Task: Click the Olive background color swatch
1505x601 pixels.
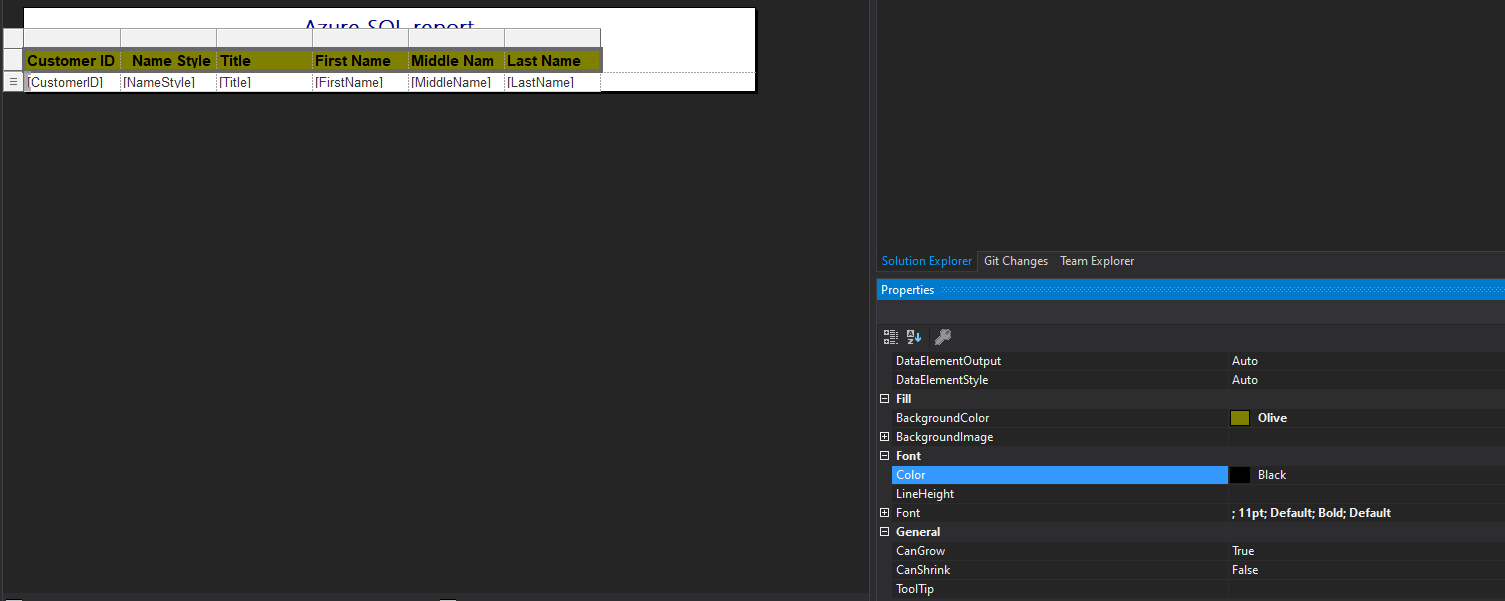Action: (1240, 418)
